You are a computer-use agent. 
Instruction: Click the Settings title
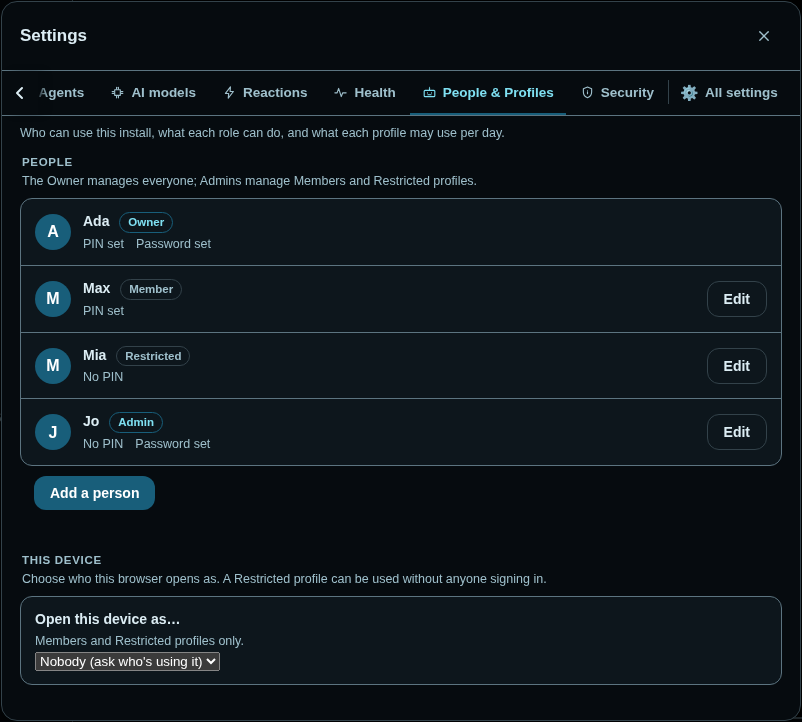(53, 36)
